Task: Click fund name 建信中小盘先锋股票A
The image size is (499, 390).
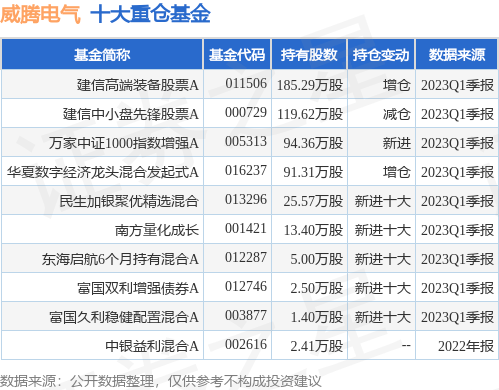Action: tap(131, 114)
